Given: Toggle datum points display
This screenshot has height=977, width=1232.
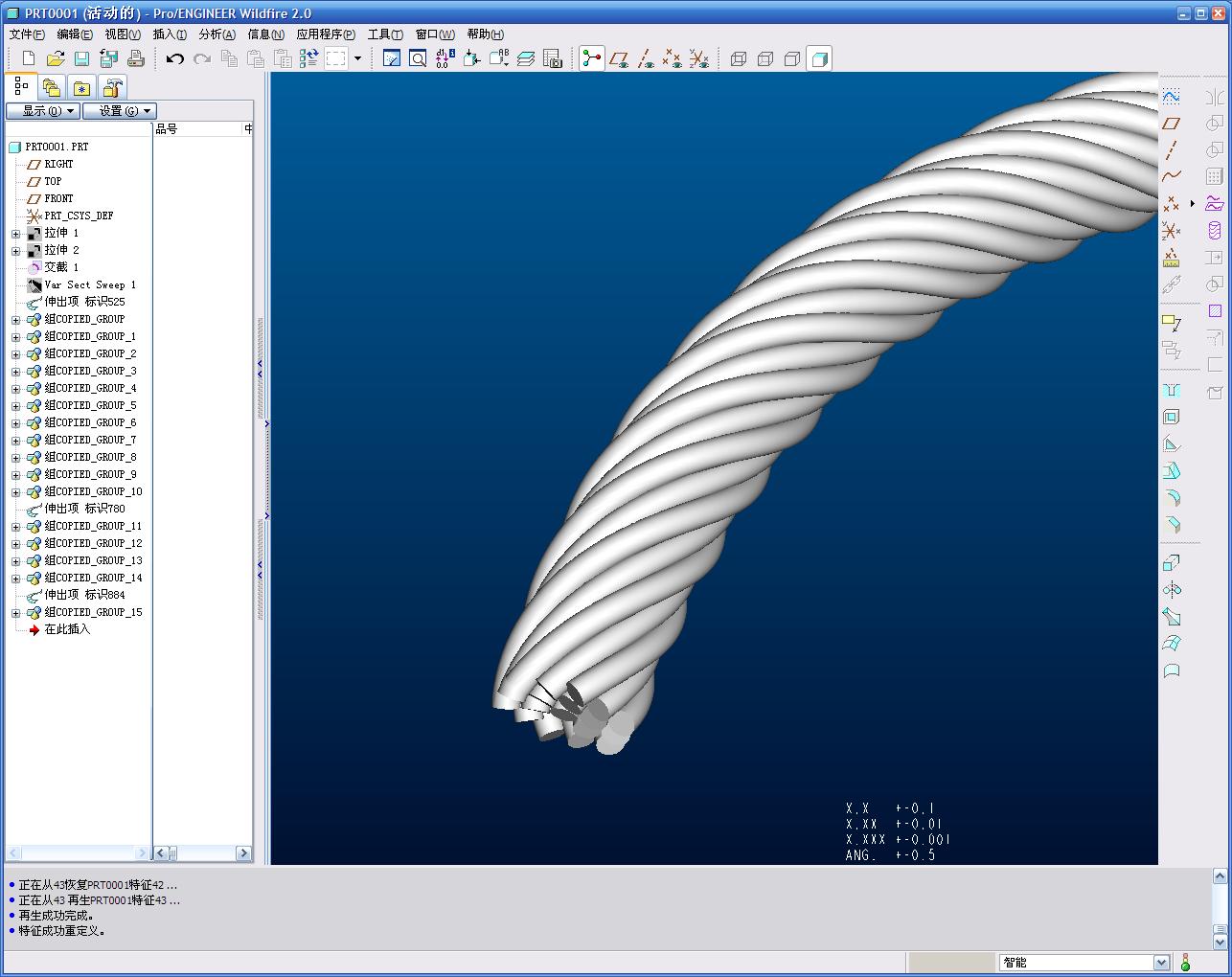Looking at the screenshot, I should click(673, 58).
